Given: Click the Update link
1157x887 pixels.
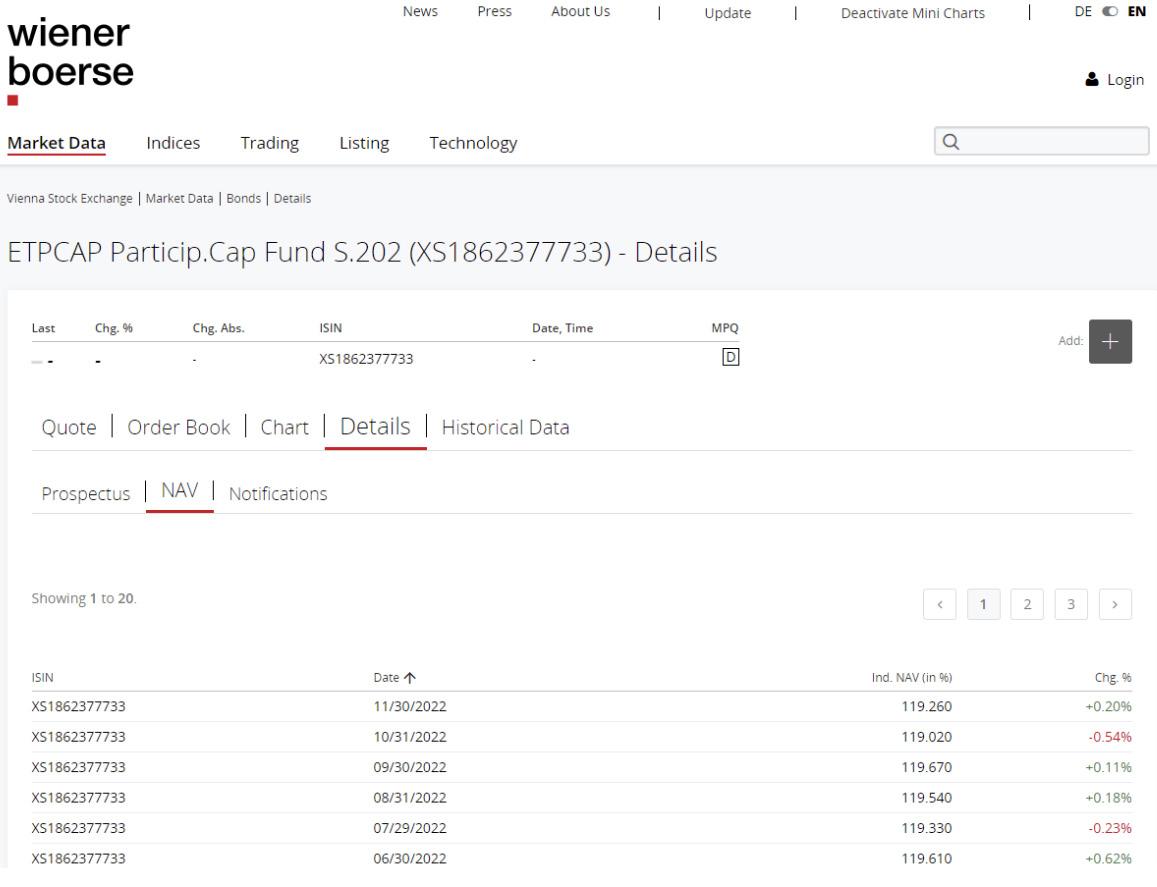Looking at the screenshot, I should coord(728,13).
